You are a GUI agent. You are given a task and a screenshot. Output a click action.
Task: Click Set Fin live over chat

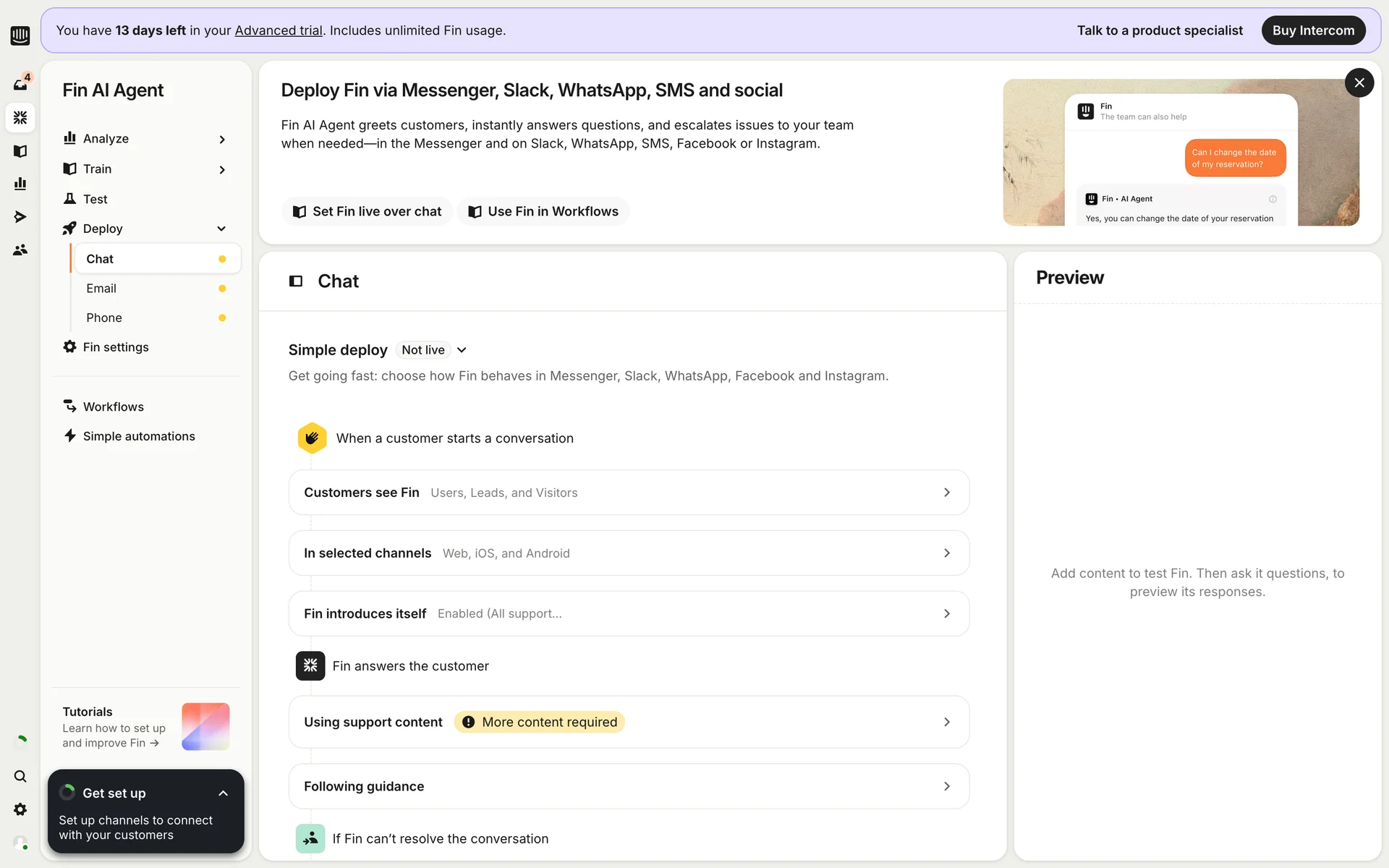[x=367, y=211]
